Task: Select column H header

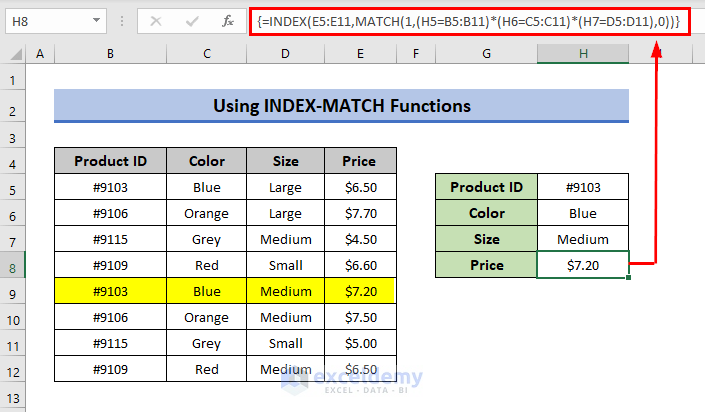Action: click(583, 54)
